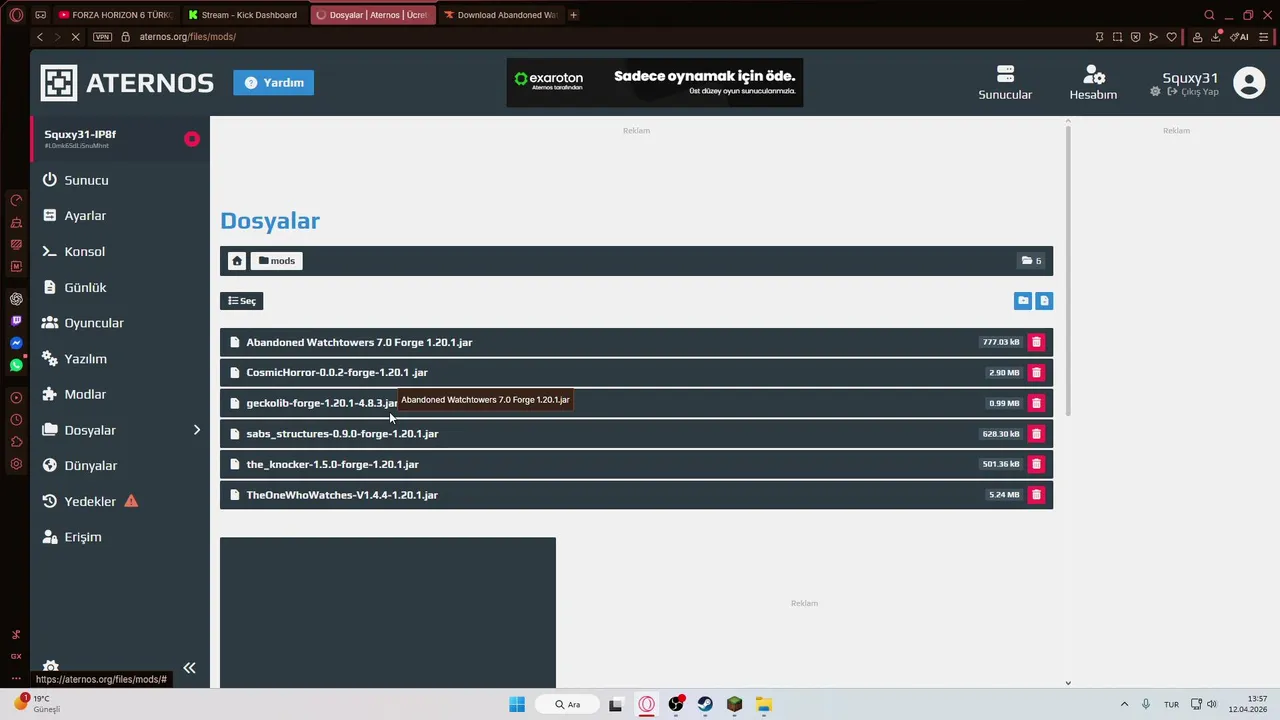Open Twitch in the Opera sidebar
The image size is (1280, 720).
point(16,321)
